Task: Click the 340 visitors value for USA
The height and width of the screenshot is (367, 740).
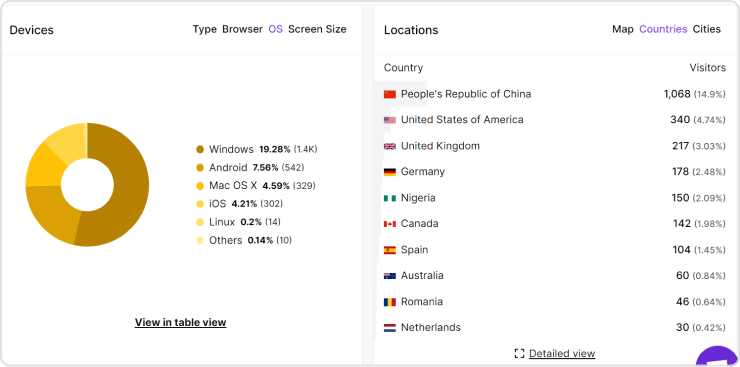Action: [x=680, y=120]
